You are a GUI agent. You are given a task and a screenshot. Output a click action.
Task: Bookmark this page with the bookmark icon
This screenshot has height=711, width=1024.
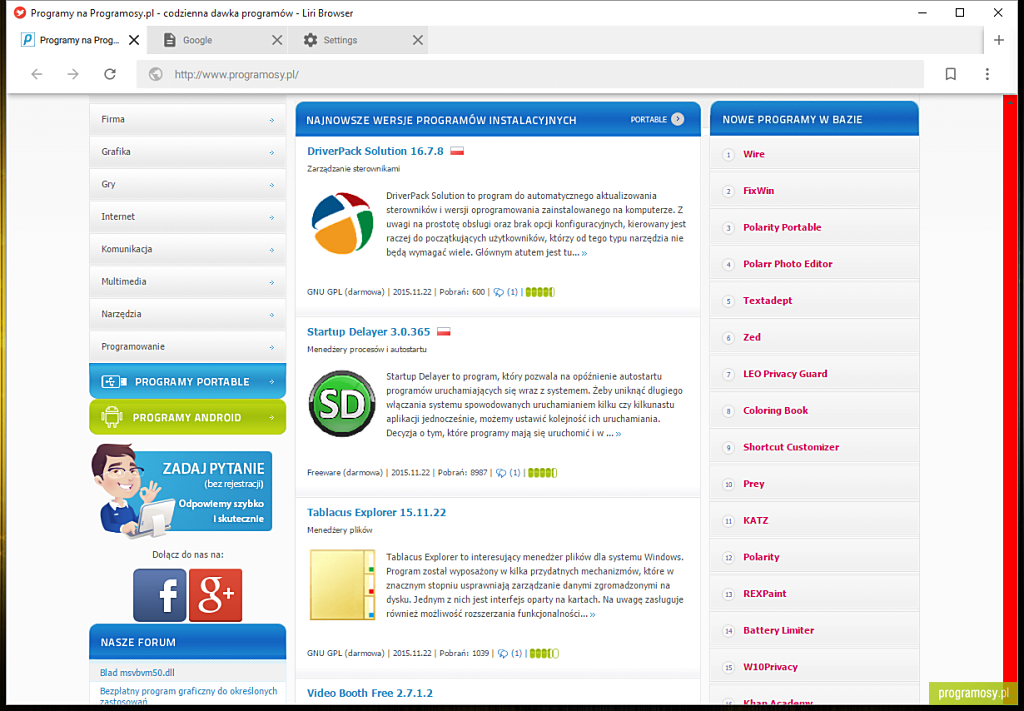pos(951,74)
